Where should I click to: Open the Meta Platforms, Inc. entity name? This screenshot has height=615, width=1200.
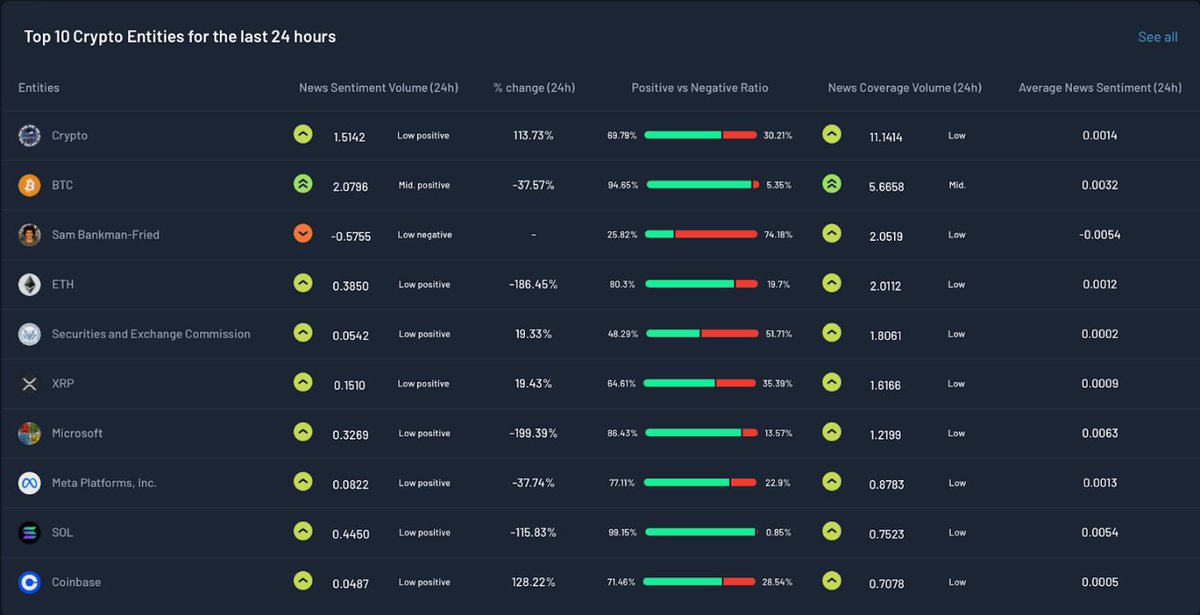coord(104,483)
